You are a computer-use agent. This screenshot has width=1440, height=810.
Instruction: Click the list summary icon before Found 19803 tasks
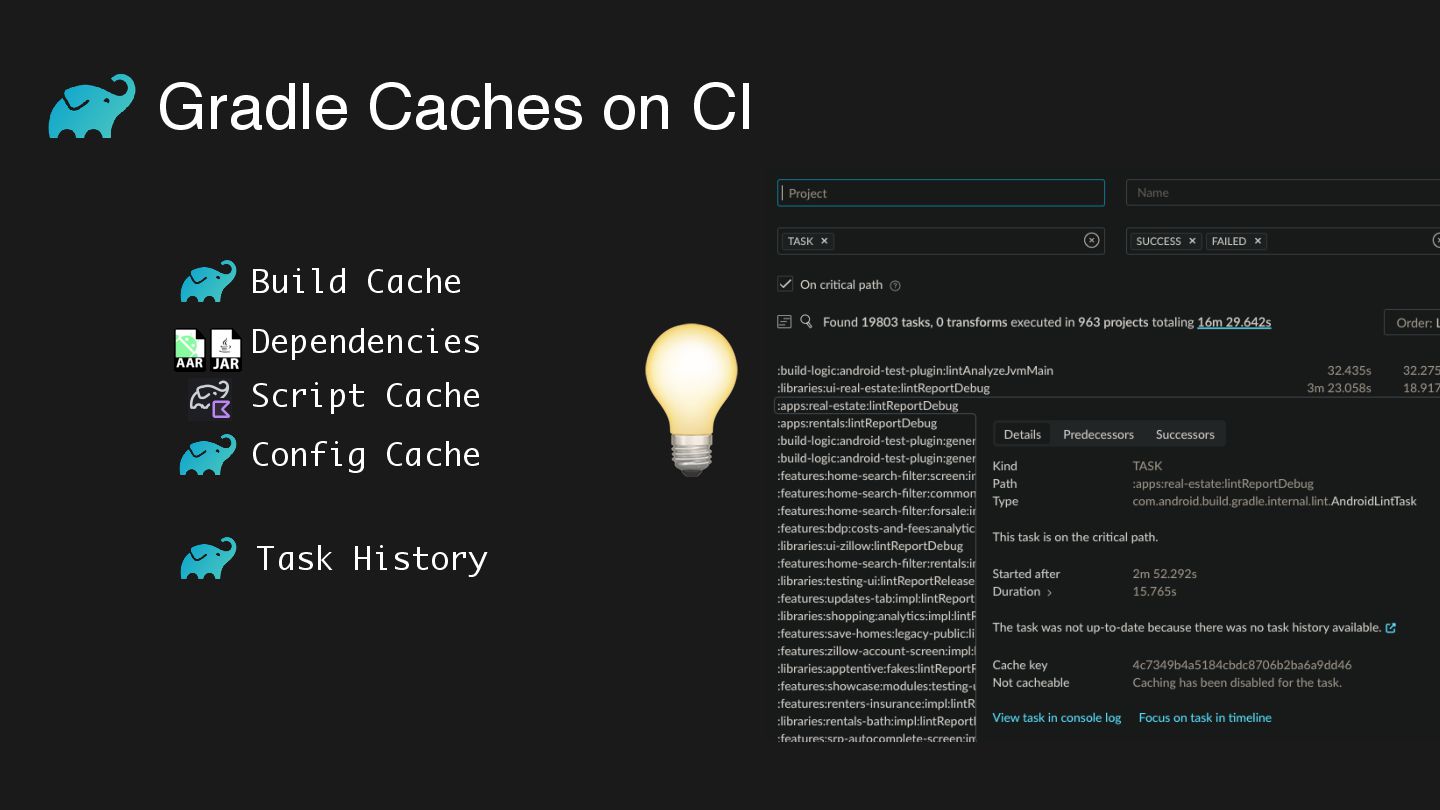(785, 322)
